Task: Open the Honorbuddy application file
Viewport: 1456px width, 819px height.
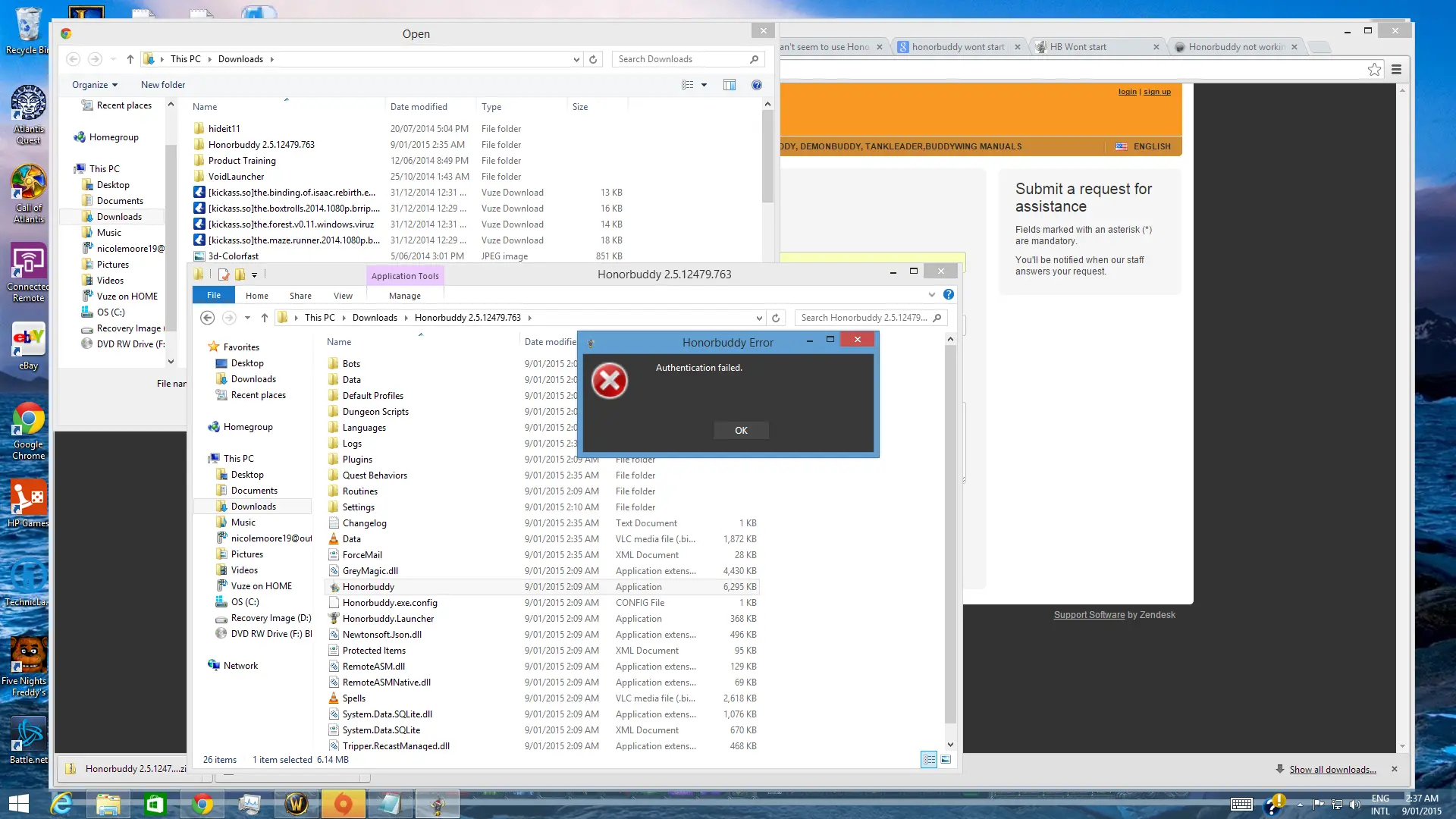Action: pyautogui.click(x=369, y=587)
